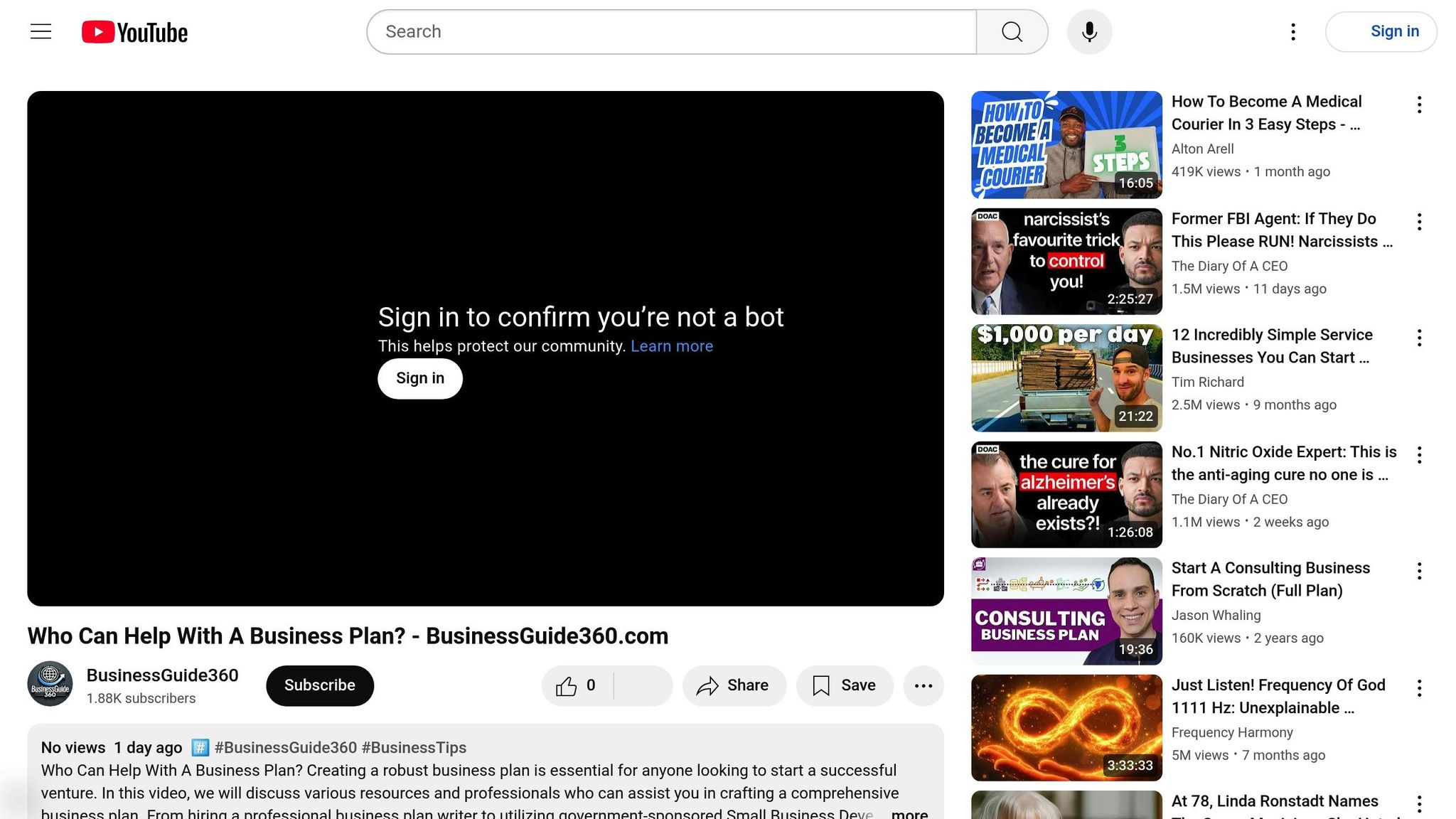Open more actions beside Save
The width and height of the screenshot is (1456, 819).
pyautogui.click(x=924, y=685)
